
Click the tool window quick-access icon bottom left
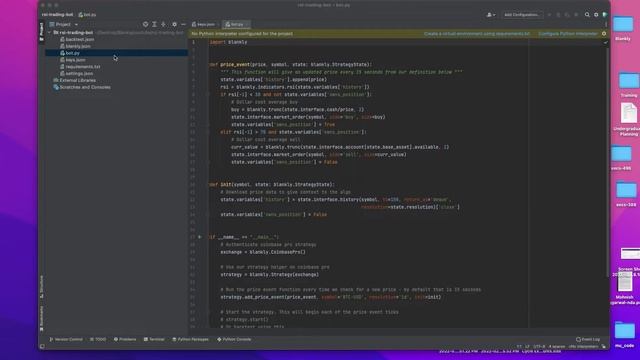tap(42, 347)
